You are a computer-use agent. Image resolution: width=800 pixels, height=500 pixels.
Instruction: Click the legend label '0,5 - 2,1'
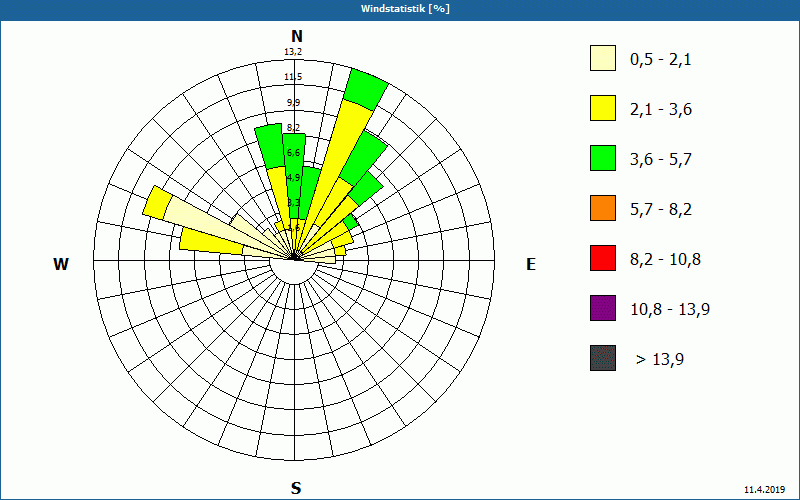click(661, 60)
